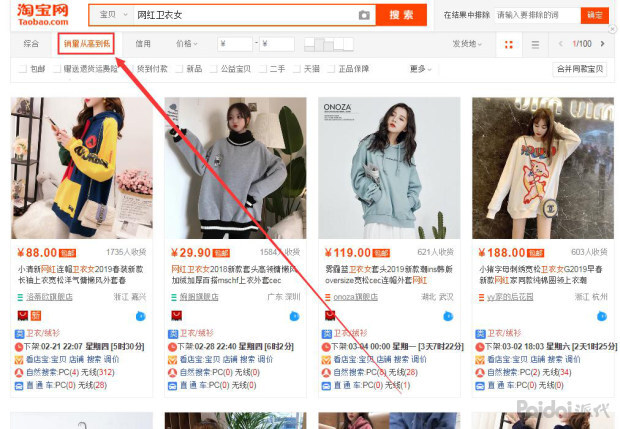
Task: Open the 洛蒂欧旗舰店 store link
Action: click(49, 297)
